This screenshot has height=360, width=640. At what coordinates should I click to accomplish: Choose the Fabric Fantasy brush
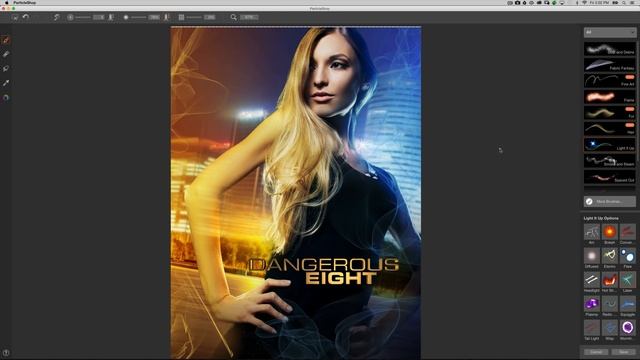click(609, 65)
